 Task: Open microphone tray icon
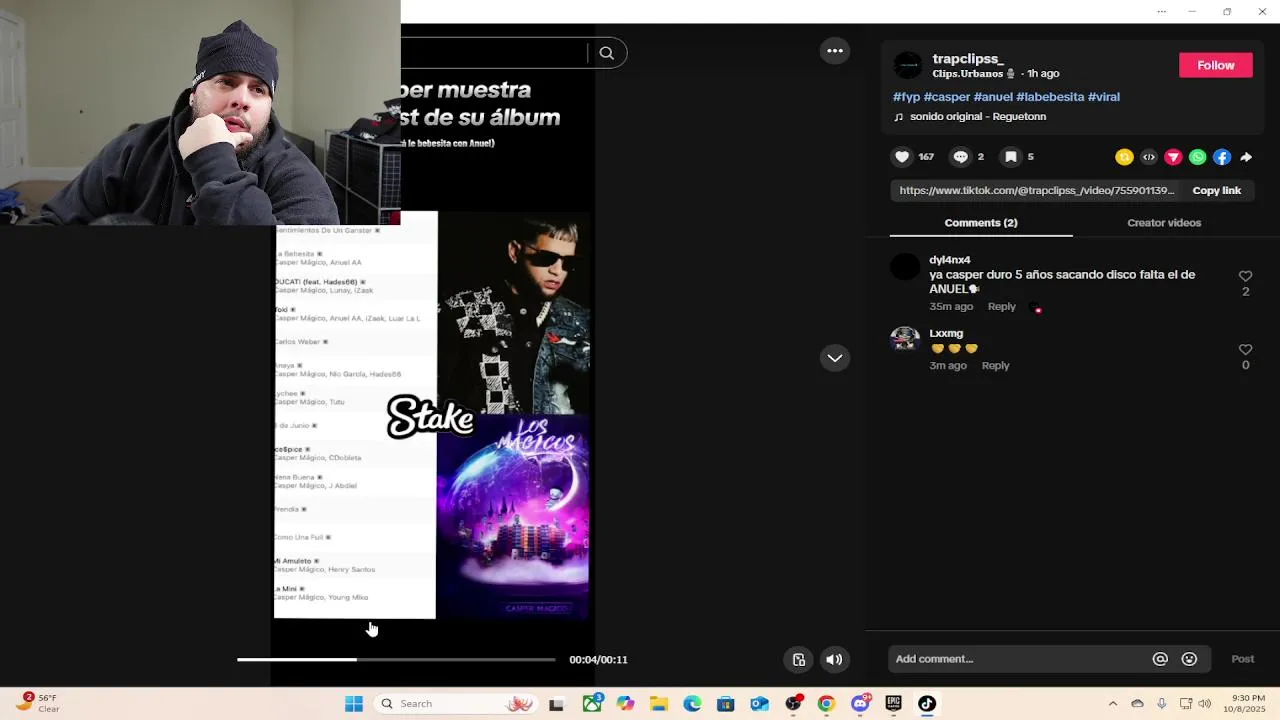[1161, 704]
